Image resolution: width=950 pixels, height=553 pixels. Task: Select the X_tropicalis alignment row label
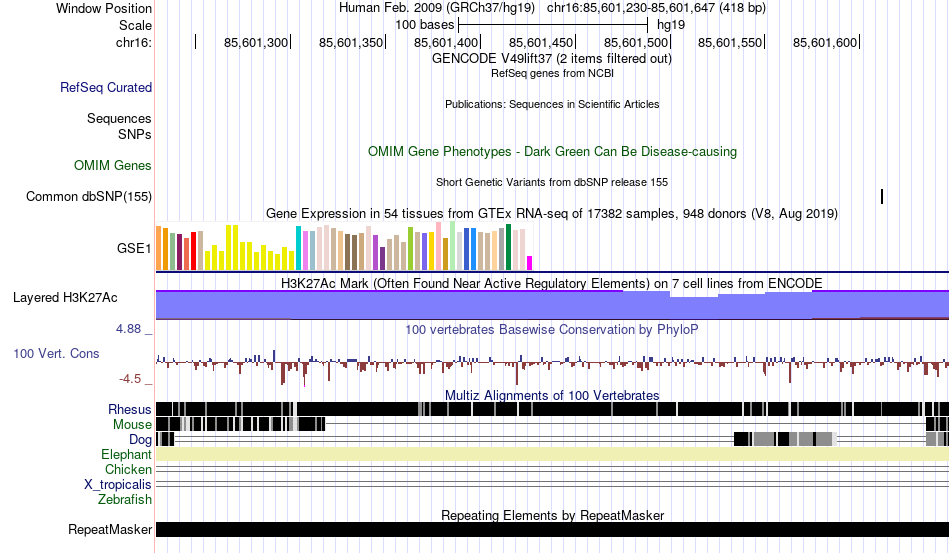click(x=118, y=485)
